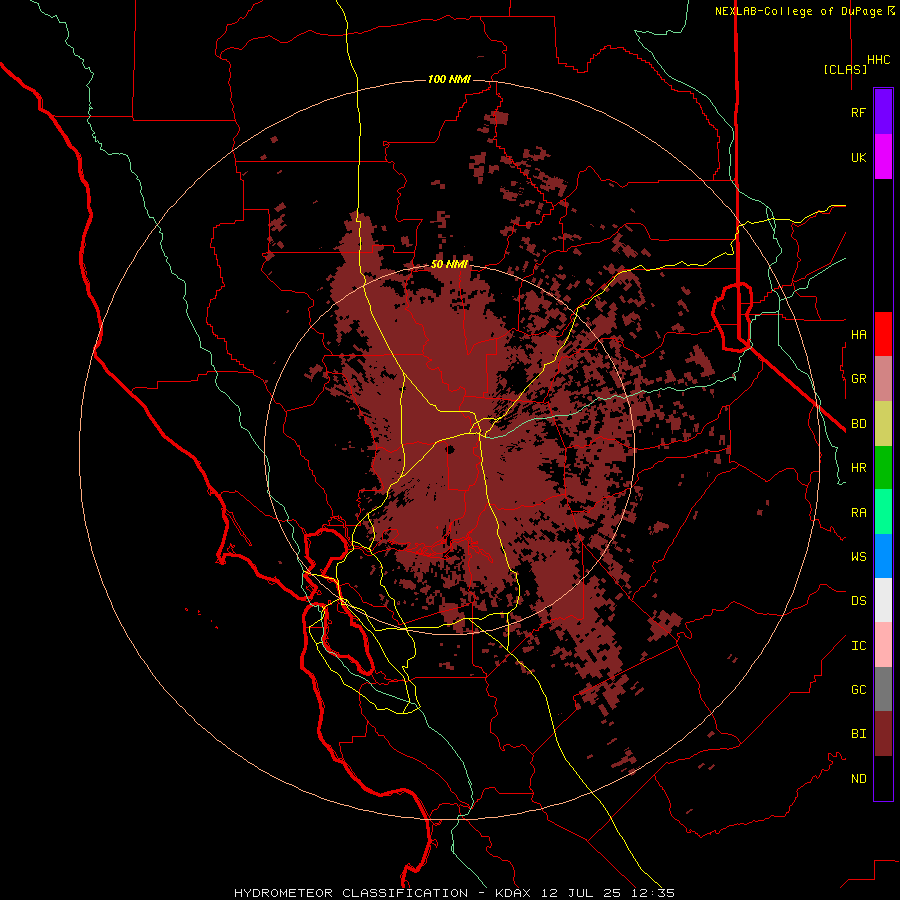This screenshot has height=900, width=900.
Task: Click the RF purple legend swatch
Action: (x=883, y=112)
